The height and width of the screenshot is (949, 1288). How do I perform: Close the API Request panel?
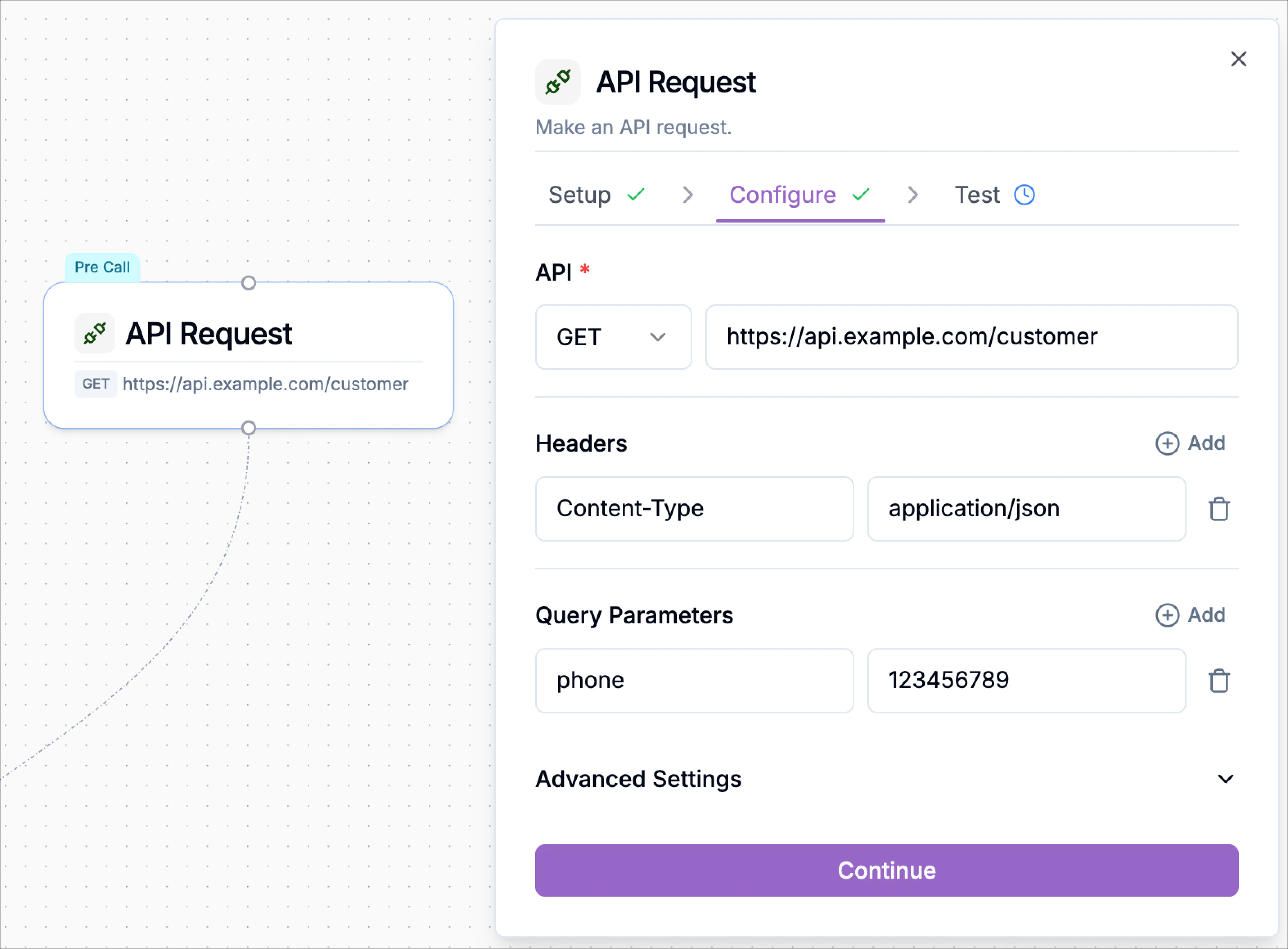click(x=1238, y=59)
